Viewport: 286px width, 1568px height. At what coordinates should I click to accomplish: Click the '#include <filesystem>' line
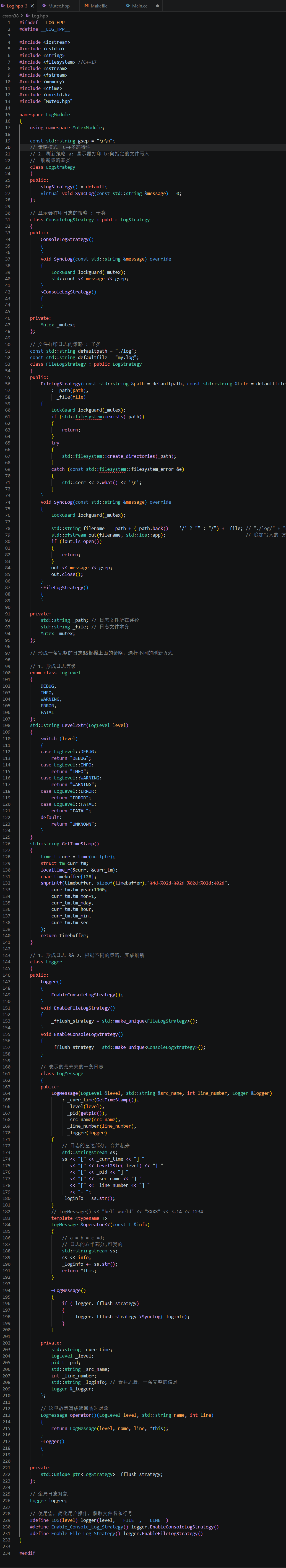48,62
